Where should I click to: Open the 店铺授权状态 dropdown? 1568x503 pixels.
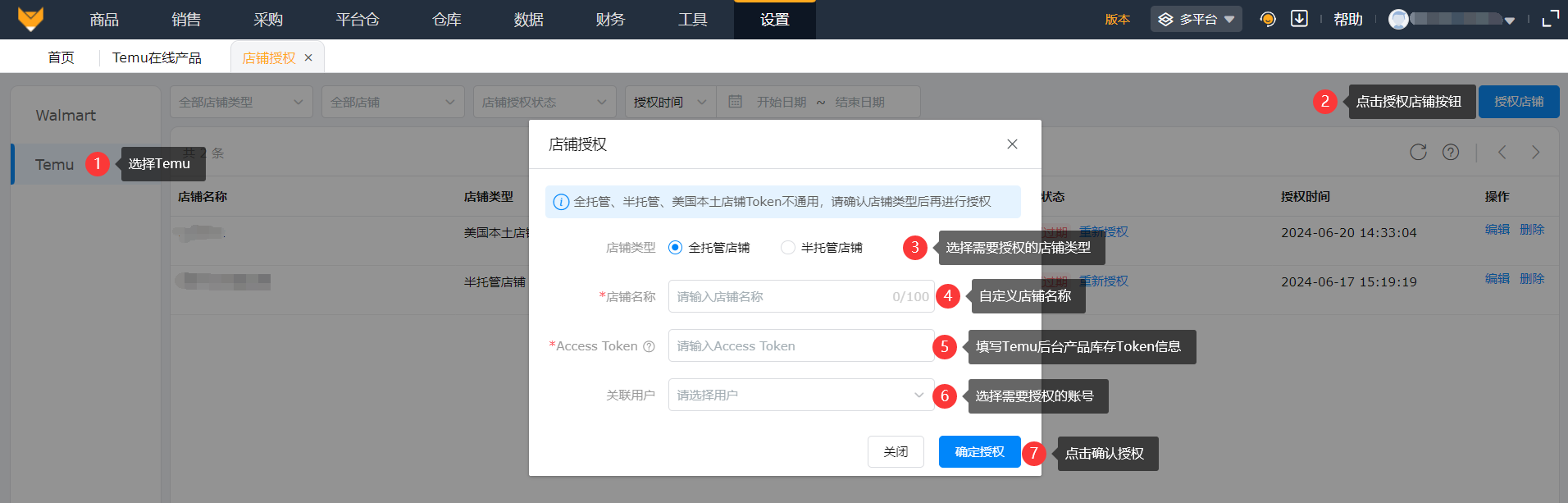545,102
